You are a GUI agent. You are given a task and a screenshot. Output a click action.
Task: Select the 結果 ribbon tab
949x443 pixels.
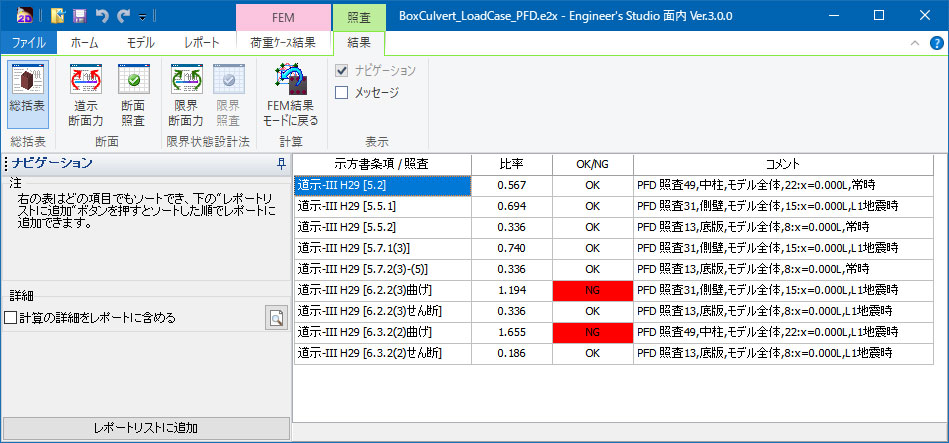coord(358,43)
